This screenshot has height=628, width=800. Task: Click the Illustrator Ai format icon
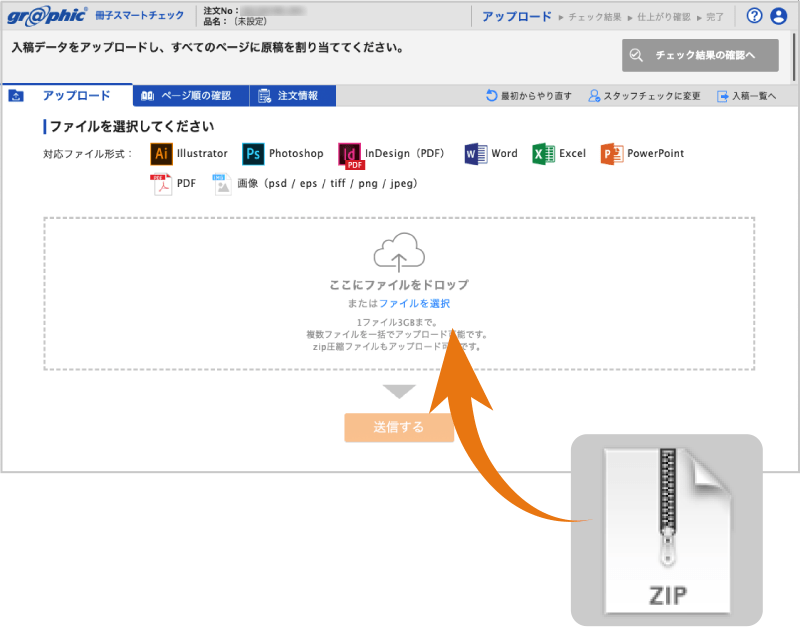click(161, 154)
